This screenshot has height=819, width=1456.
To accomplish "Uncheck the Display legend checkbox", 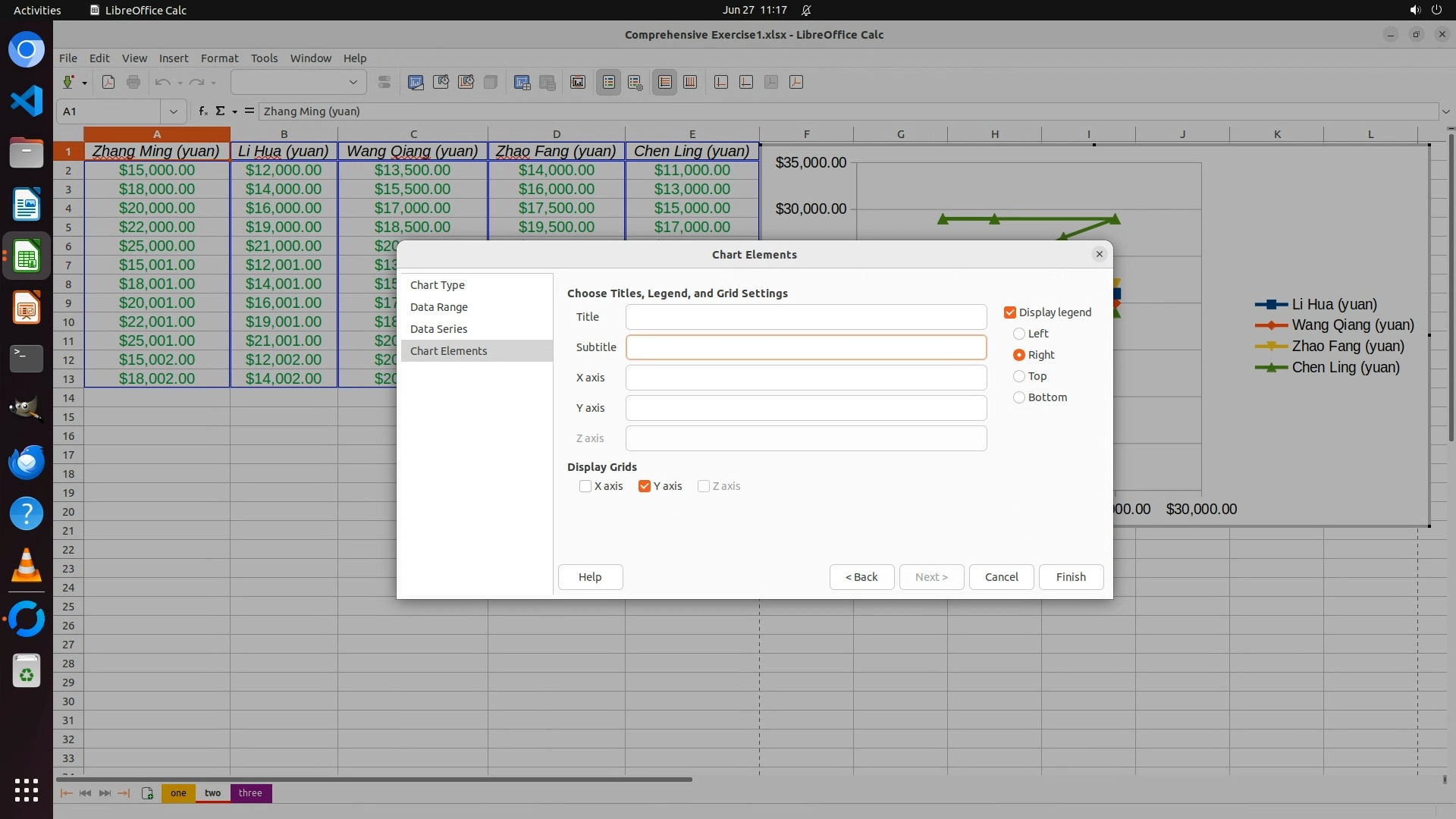I will click(1010, 312).
